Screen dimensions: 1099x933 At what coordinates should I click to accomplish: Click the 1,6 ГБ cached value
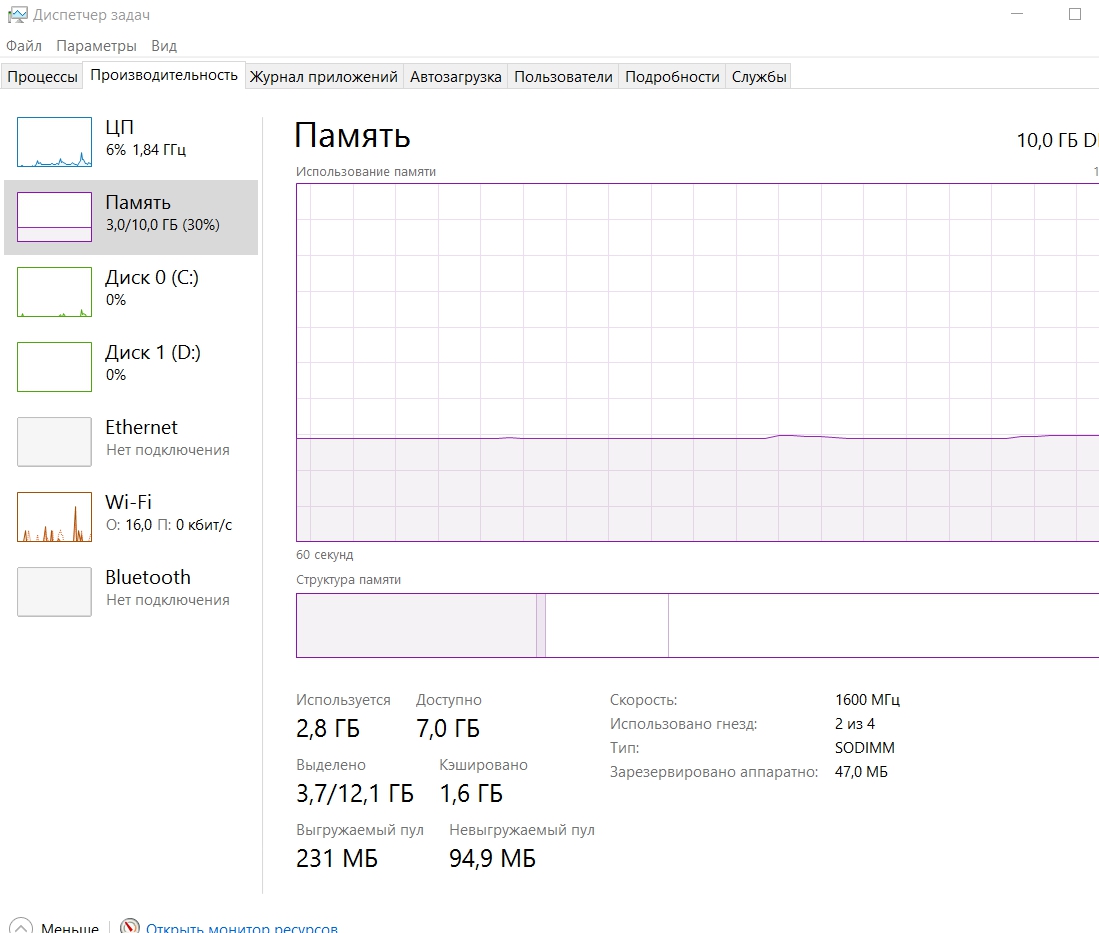(x=471, y=794)
